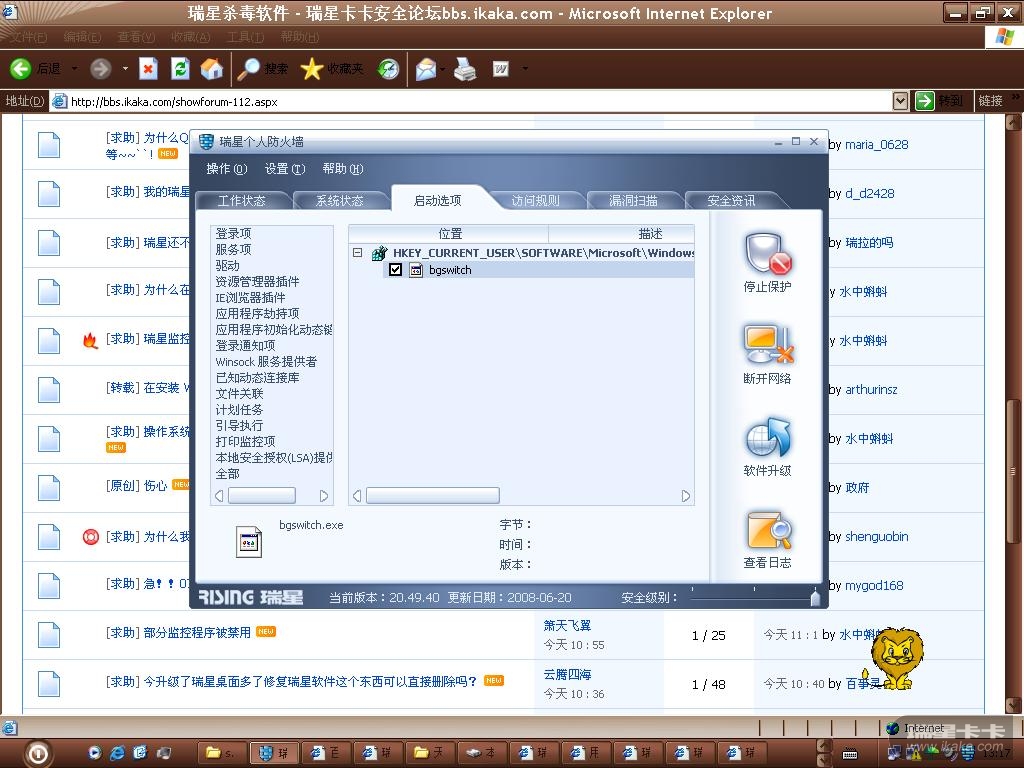Switch to the 漏洞扫描 tab
The image size is (1024, 768).
(x=633, y=200)
